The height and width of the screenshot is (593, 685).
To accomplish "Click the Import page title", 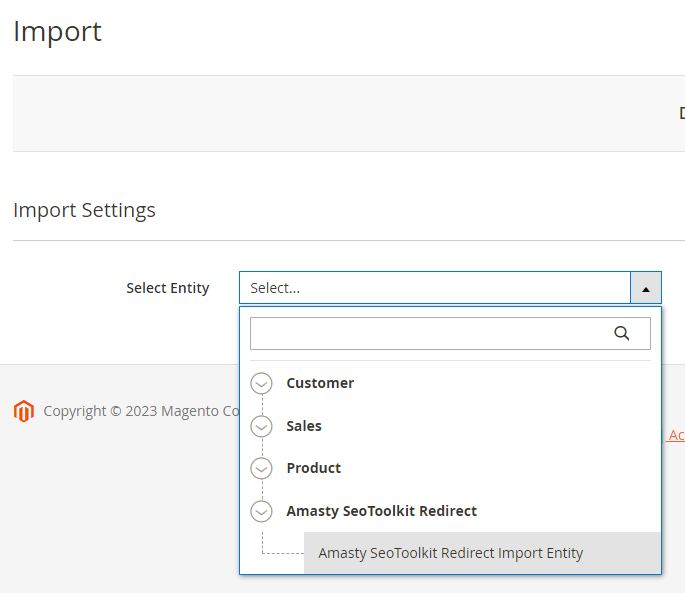I will [x=57, y=31].
